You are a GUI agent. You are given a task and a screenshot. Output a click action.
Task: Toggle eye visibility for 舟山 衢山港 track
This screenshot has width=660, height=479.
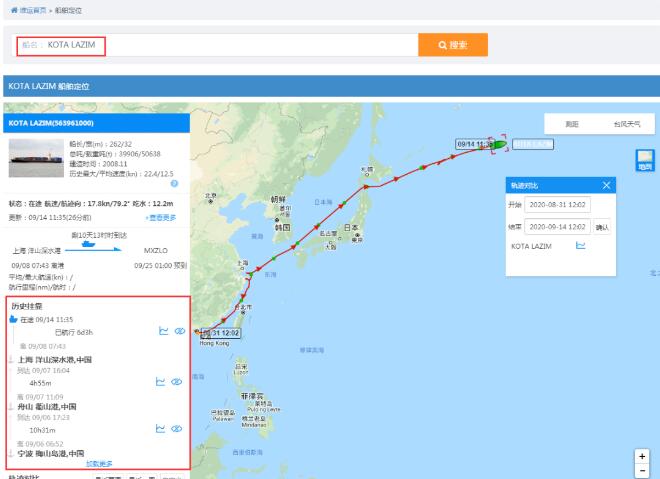click(x=176, y=429)
